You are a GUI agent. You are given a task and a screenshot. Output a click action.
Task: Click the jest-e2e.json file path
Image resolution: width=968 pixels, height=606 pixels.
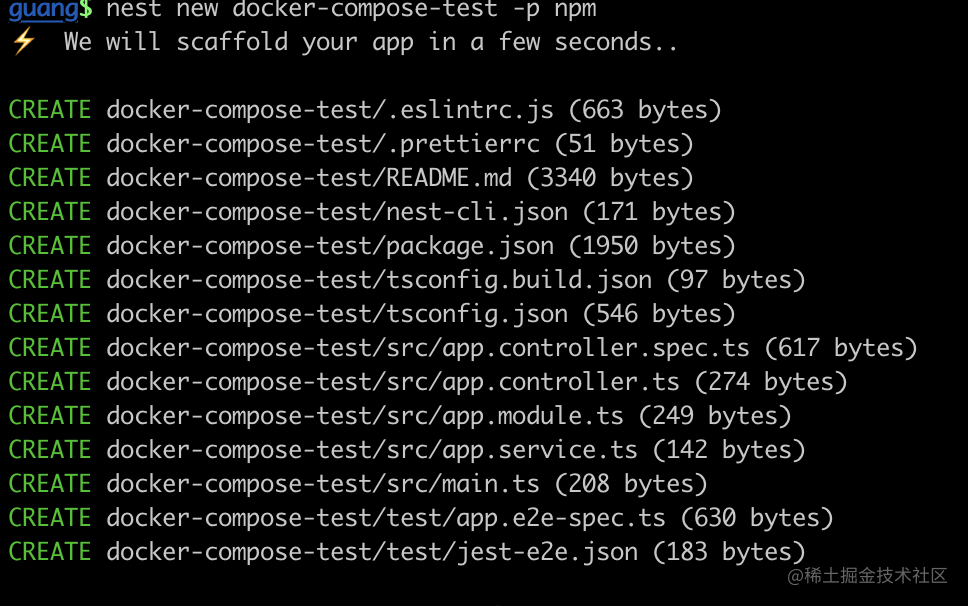tap(372, 552)
